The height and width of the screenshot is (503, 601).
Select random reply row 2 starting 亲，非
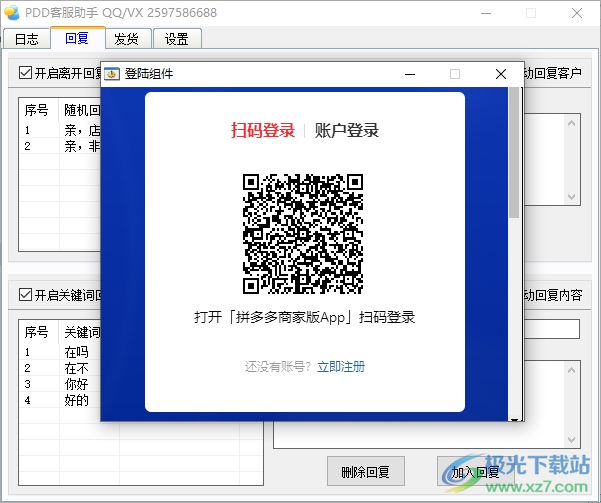tap(60, 146)
